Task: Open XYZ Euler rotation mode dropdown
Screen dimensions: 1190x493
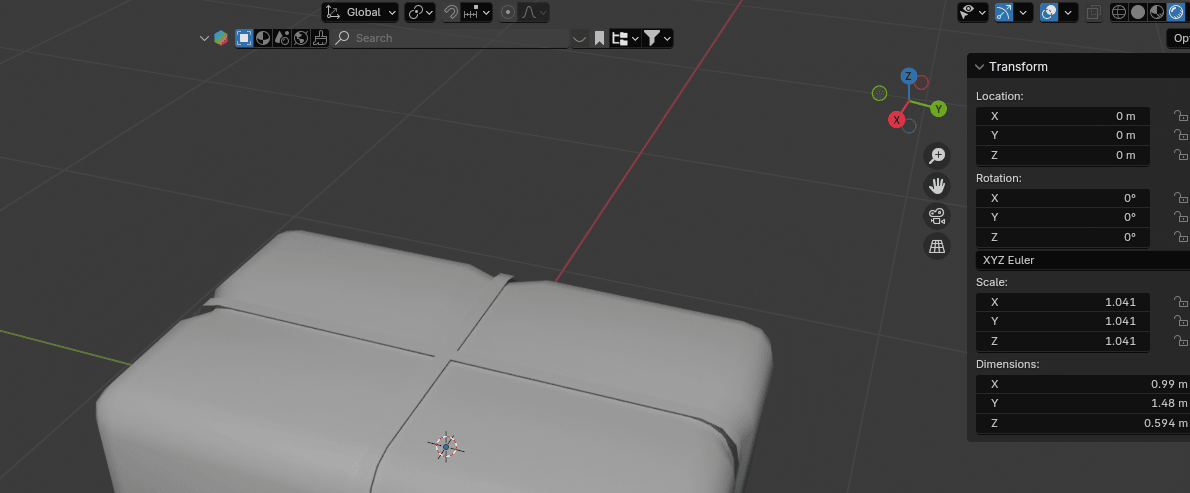Action: [1080, 260]
